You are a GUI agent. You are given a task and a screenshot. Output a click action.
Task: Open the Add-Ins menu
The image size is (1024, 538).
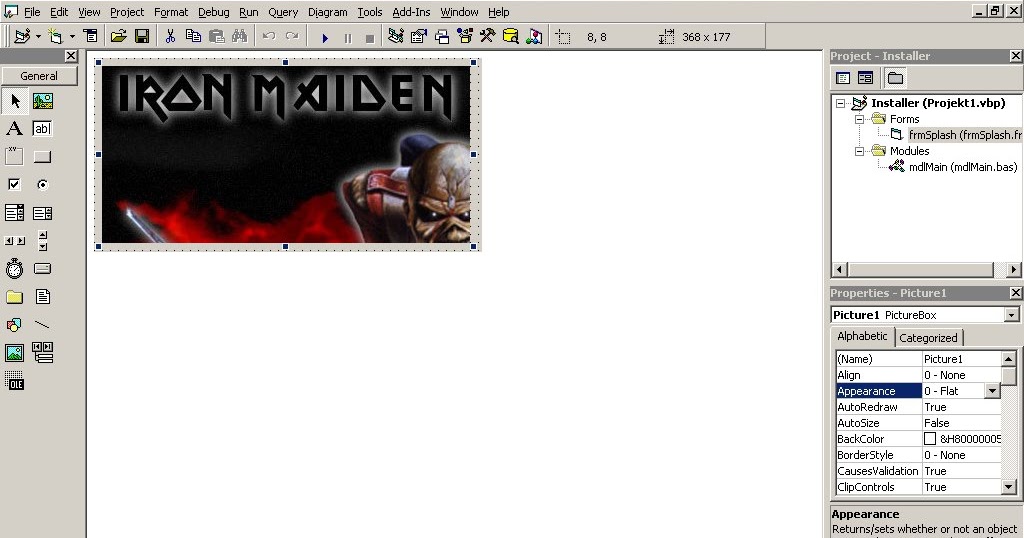click(411, 12)
